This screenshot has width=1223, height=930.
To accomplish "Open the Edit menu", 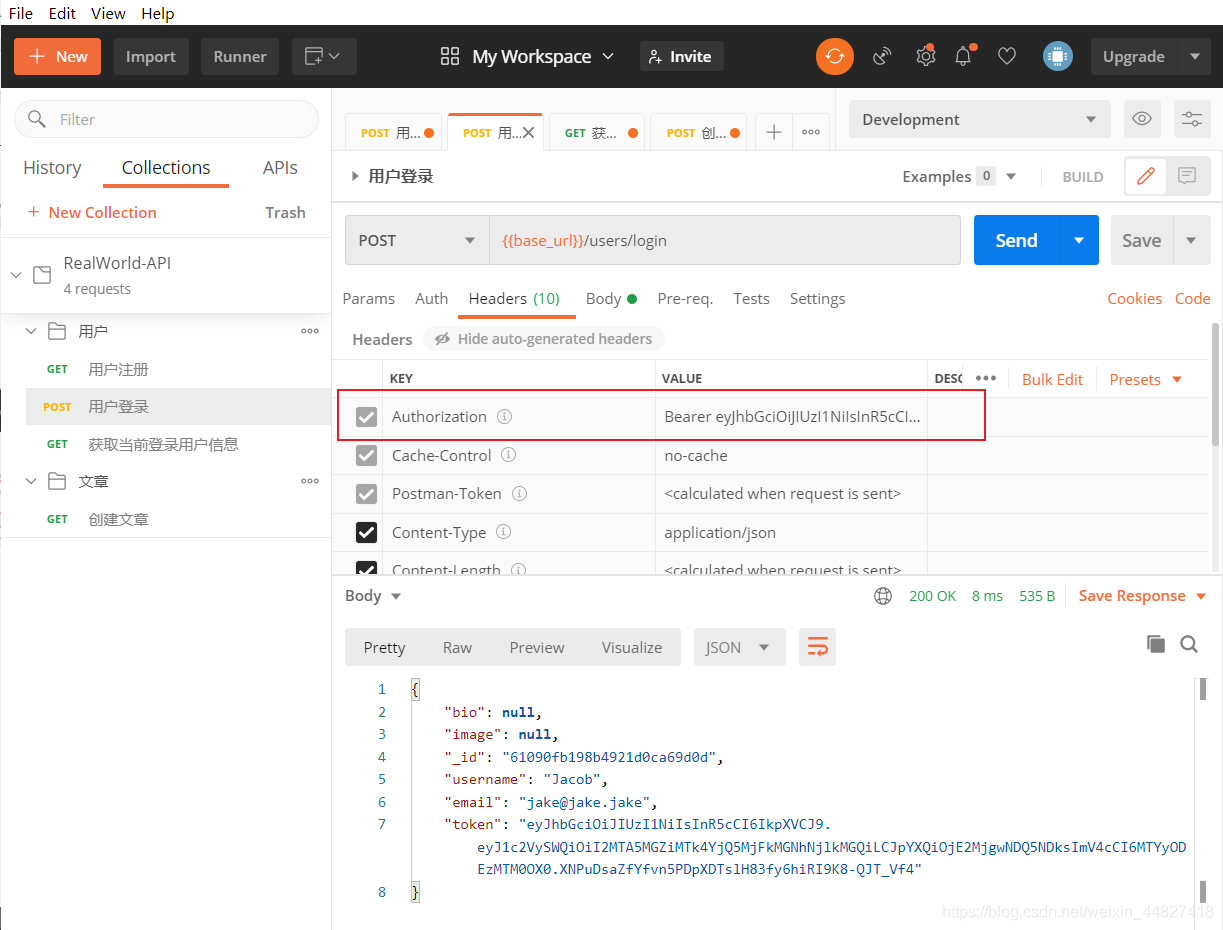I will tap(62, 13).
